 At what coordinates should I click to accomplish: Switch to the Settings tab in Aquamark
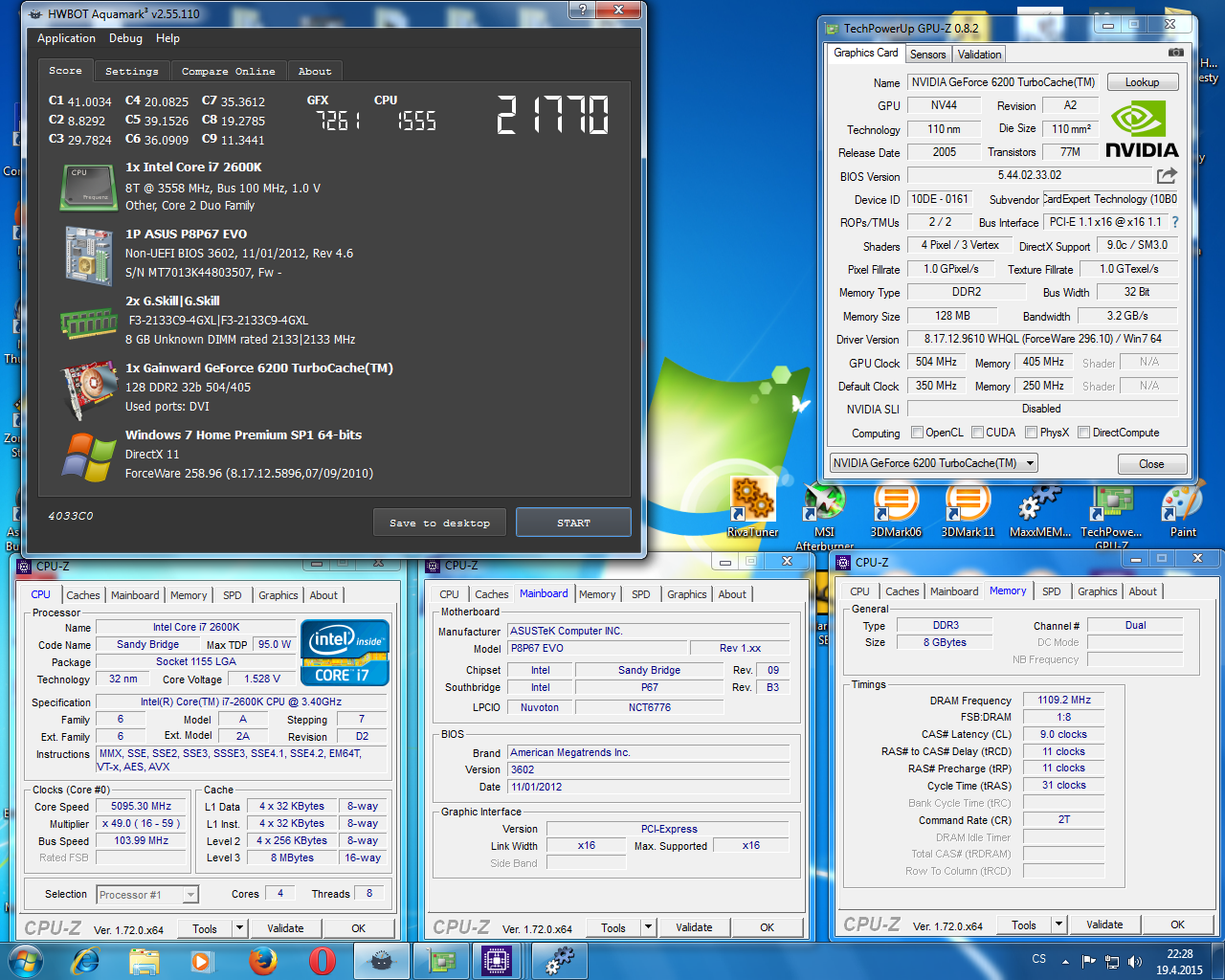[x=132, y=71]
